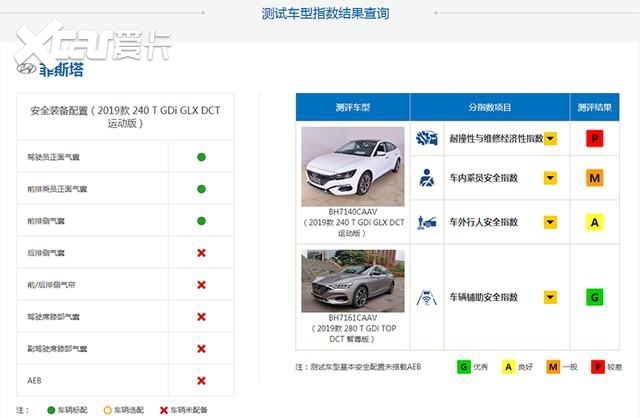The image size is (640, 418).
Task: Click 前排侧气囊 row label
Action: tap(46, 221)
